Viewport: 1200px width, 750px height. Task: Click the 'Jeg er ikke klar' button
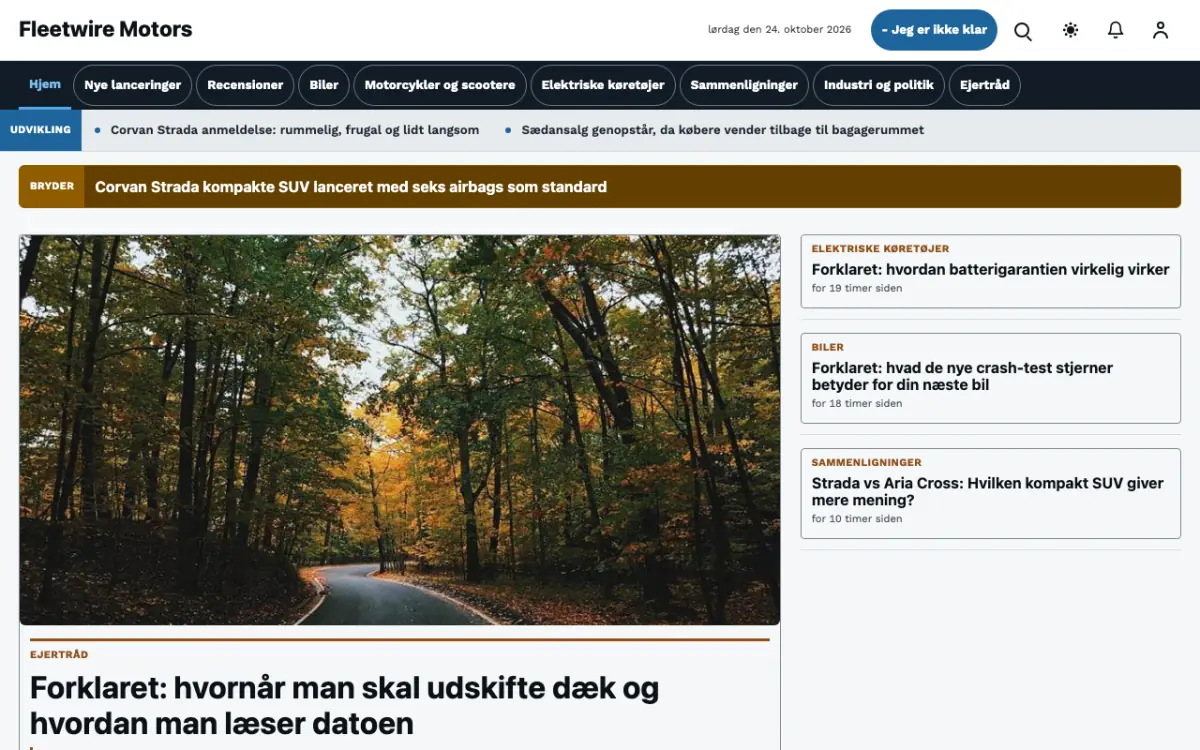point(934,30)
